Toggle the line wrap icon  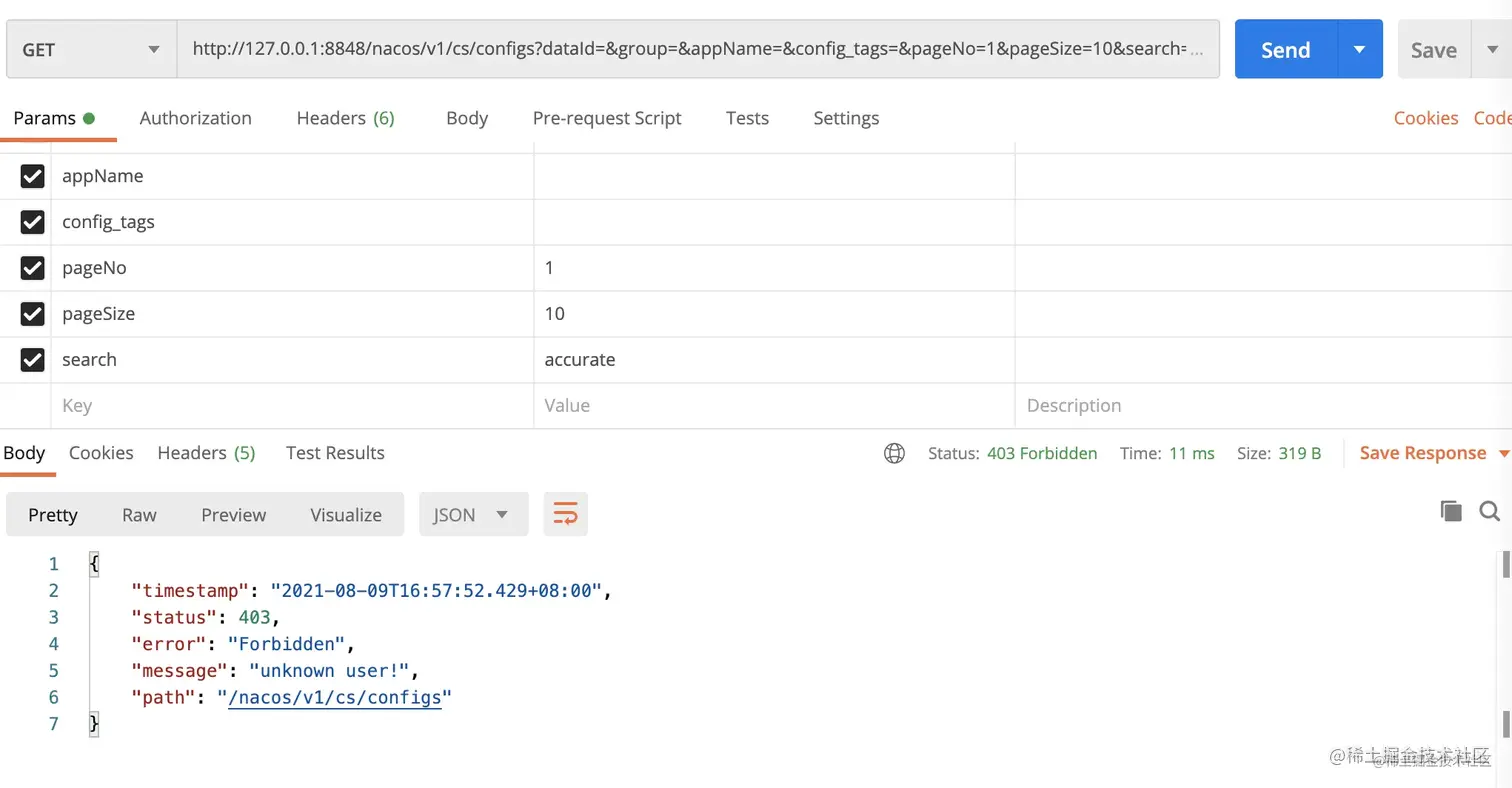click(x=566, y=515)
